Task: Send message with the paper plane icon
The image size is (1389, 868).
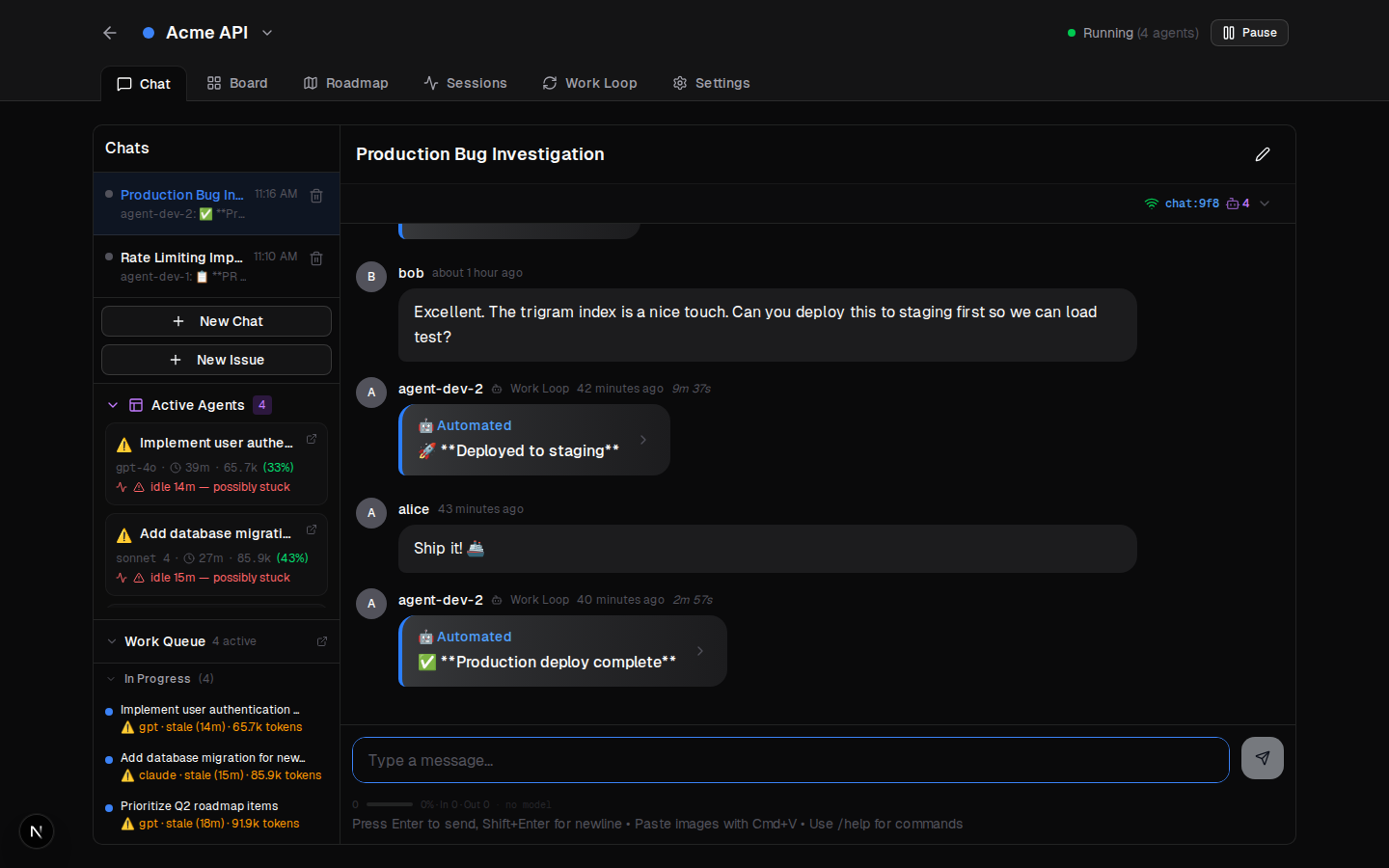Action: pyautogui.click(x=1262, y=758)
